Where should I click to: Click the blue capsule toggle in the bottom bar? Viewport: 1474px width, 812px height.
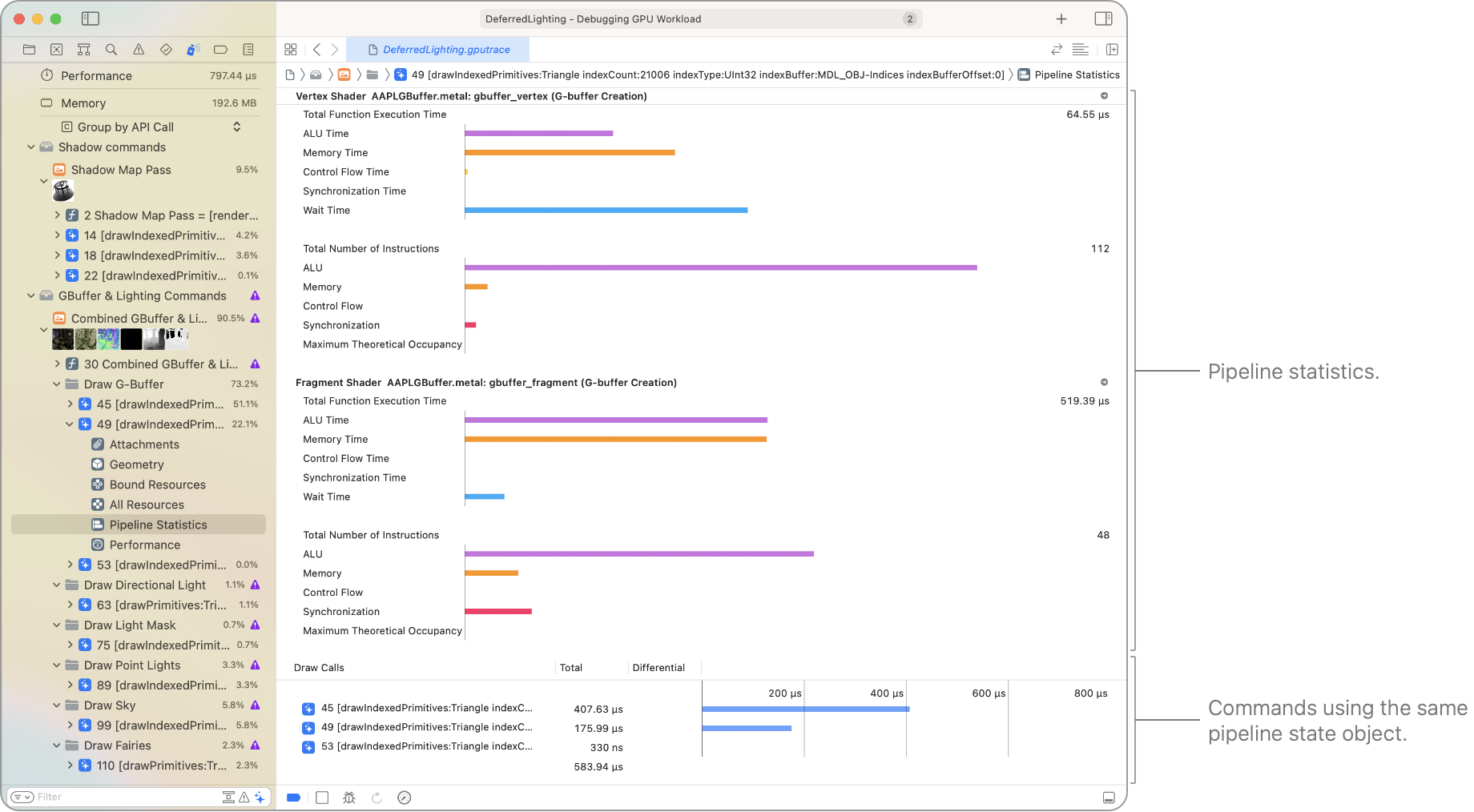[293, 798]
